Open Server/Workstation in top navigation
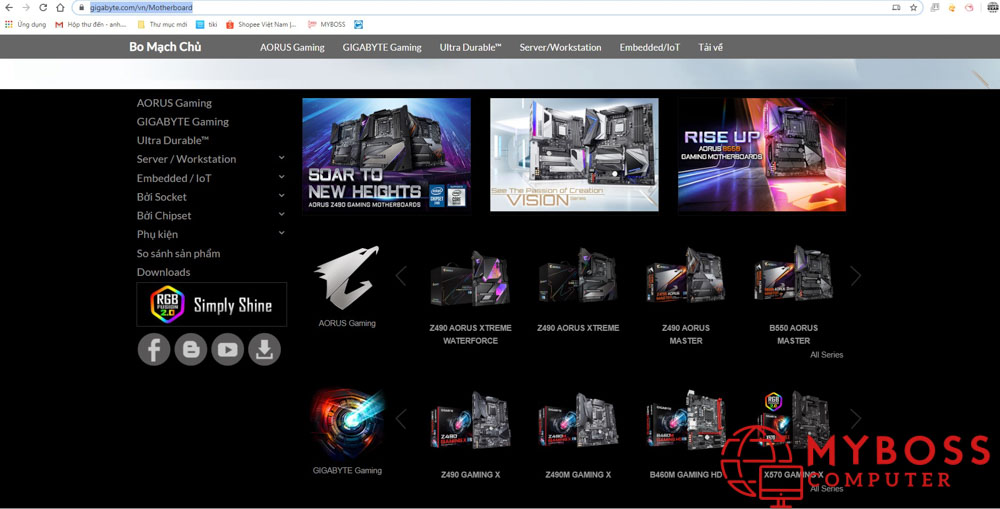Image resolution: width=1000 pixels, height=509 pixels. click(561, 47)
